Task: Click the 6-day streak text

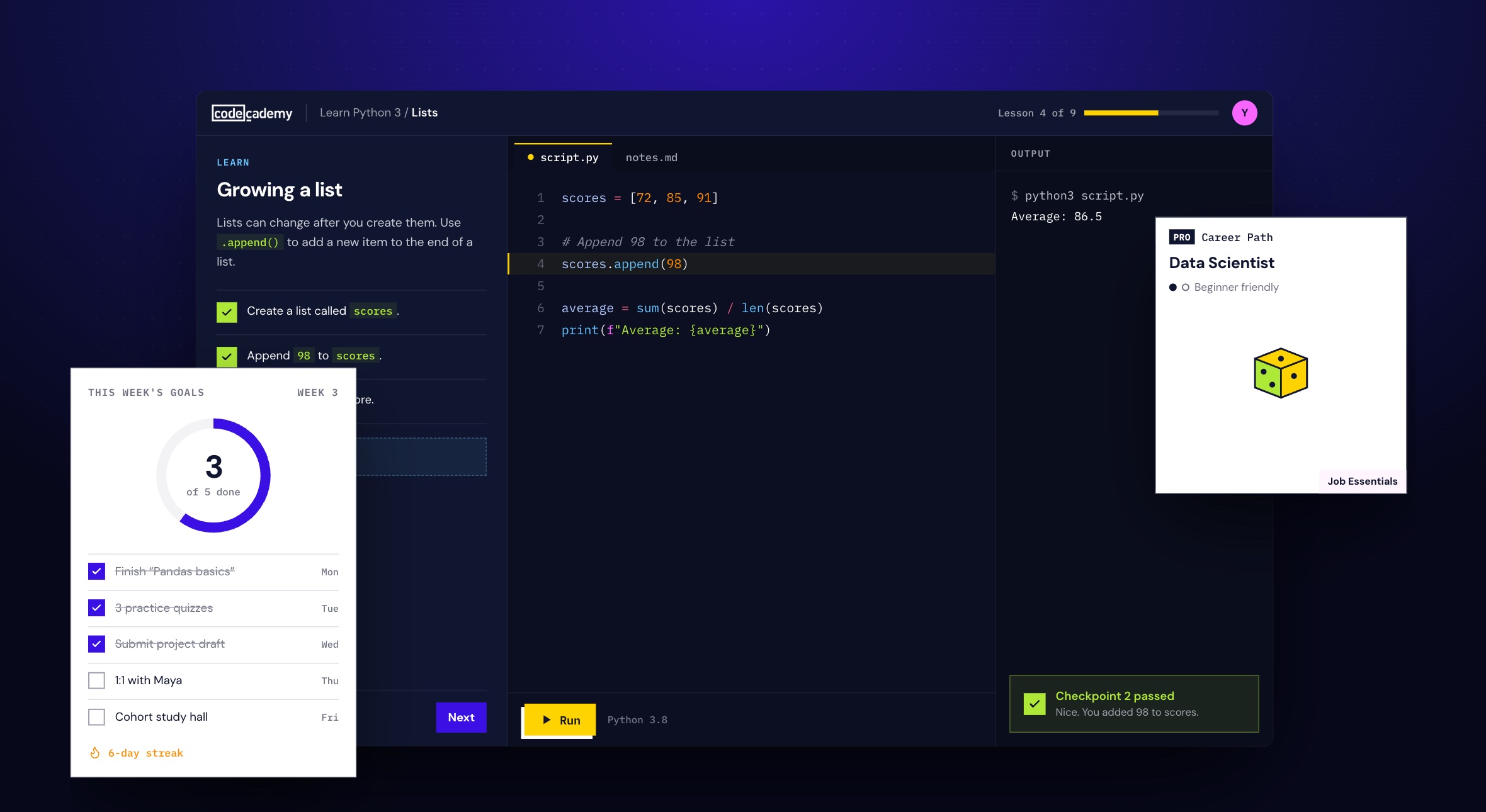Action: tap(145, 753)
